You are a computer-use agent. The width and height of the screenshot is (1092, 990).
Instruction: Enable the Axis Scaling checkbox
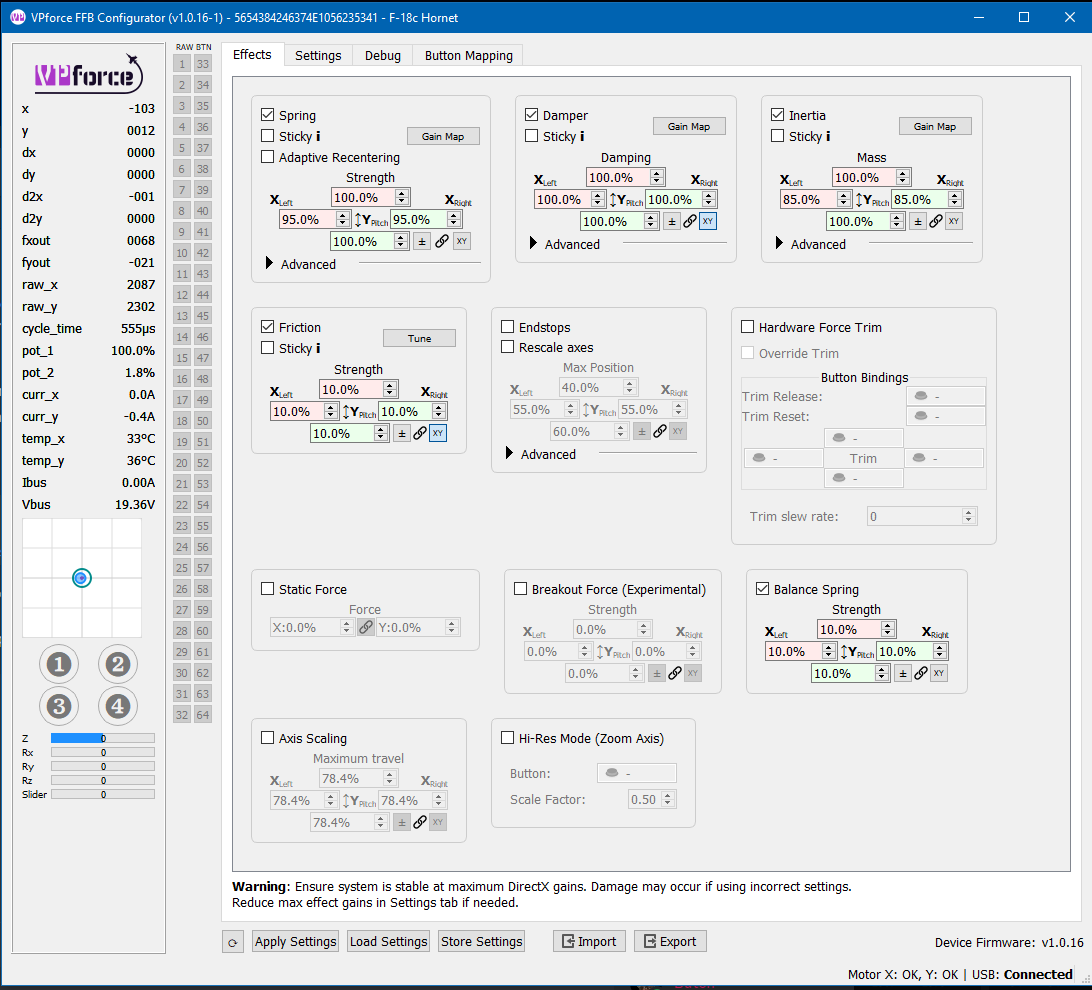pos(267,738)
